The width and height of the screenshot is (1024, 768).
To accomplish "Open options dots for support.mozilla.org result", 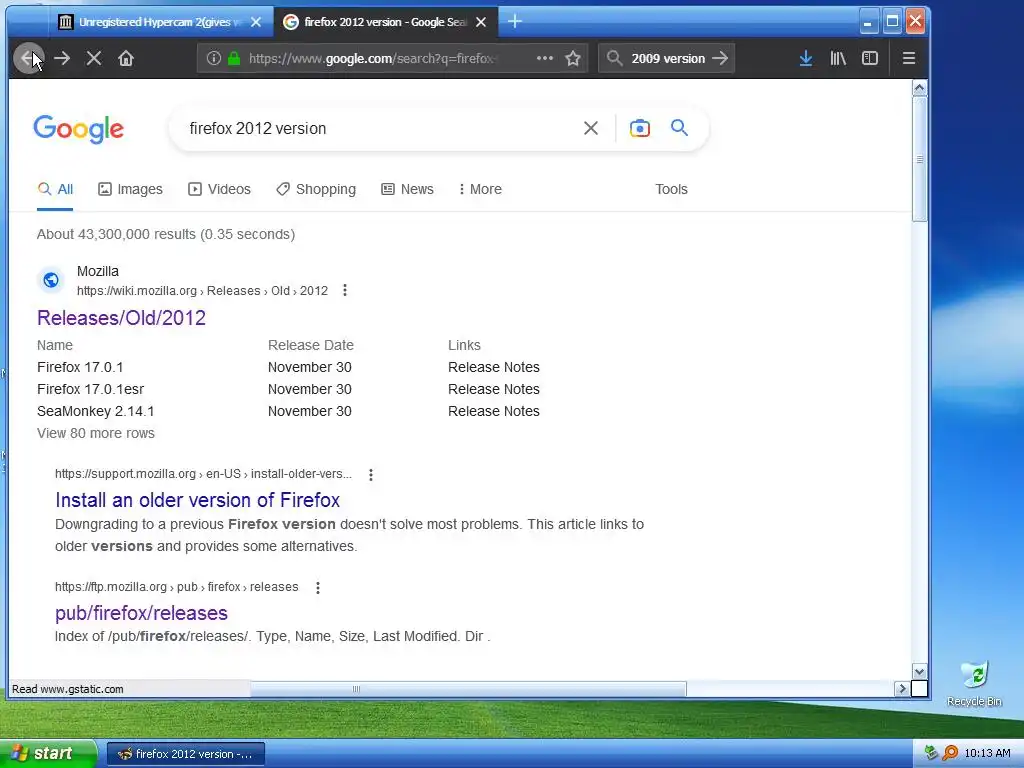I will [371, 475].
